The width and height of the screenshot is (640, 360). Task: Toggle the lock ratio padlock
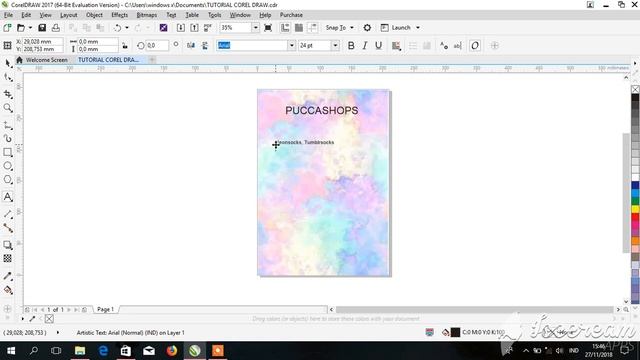click(x=125, y=45)
